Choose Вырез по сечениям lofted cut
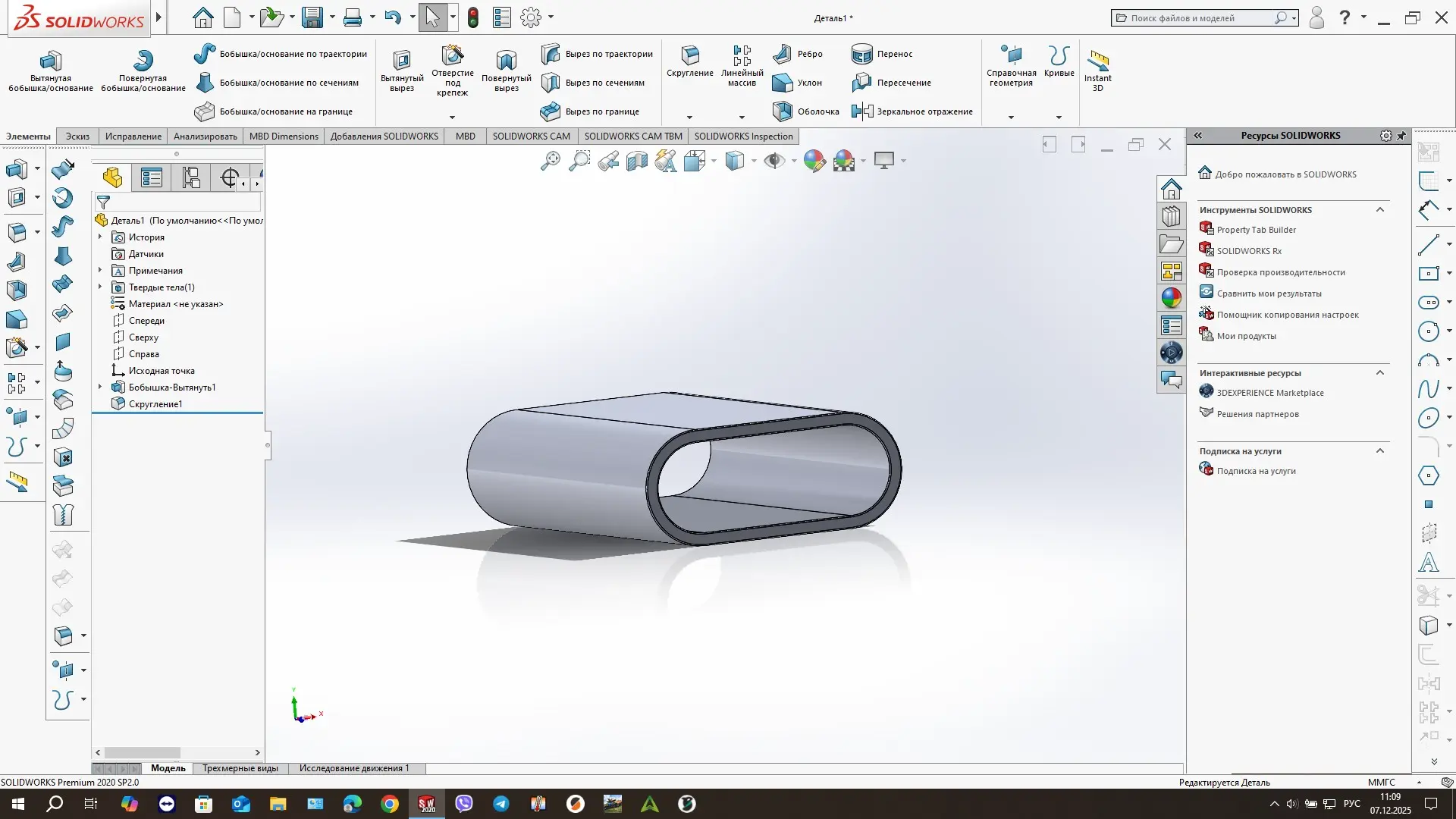Viewport: 1456px width, 819px height. click(x=593, y=83)
